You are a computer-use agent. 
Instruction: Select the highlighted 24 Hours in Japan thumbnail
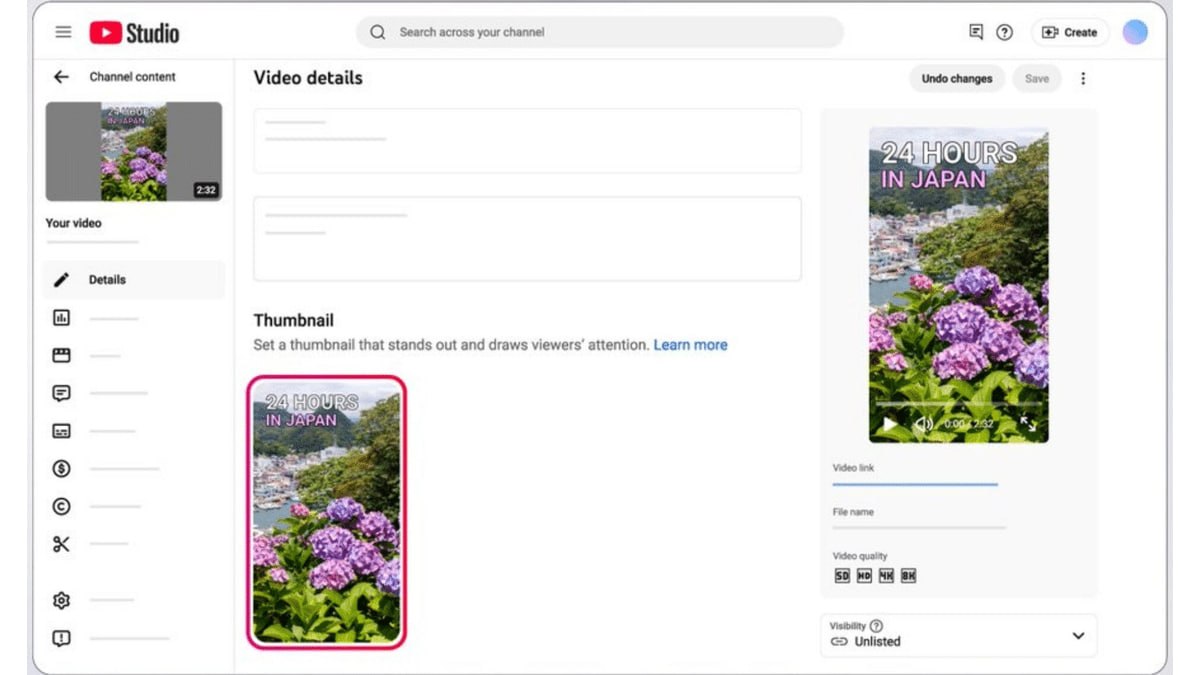coord(327,512)
